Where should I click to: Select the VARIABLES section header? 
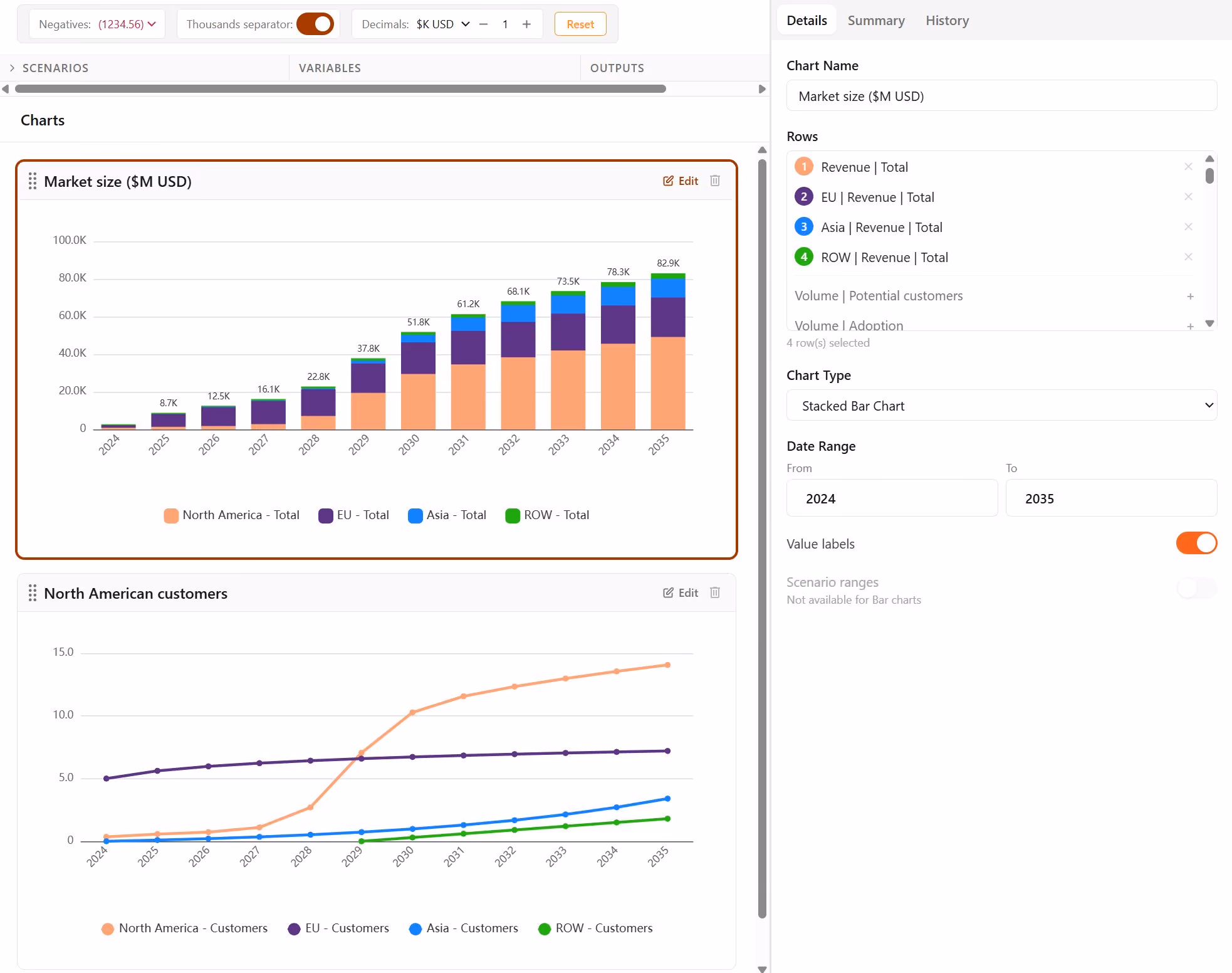coord(330,68)
